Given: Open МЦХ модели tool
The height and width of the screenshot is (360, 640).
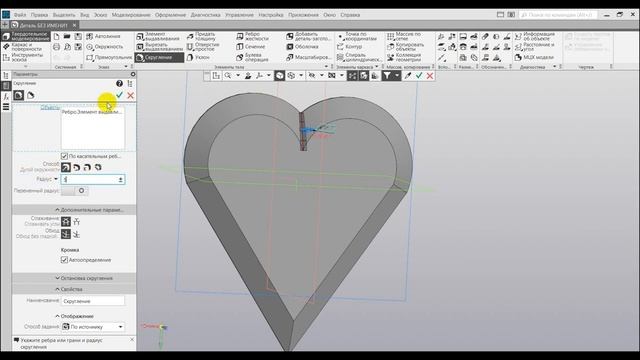Looking at the screenshot, I should [x=534, y=58].
